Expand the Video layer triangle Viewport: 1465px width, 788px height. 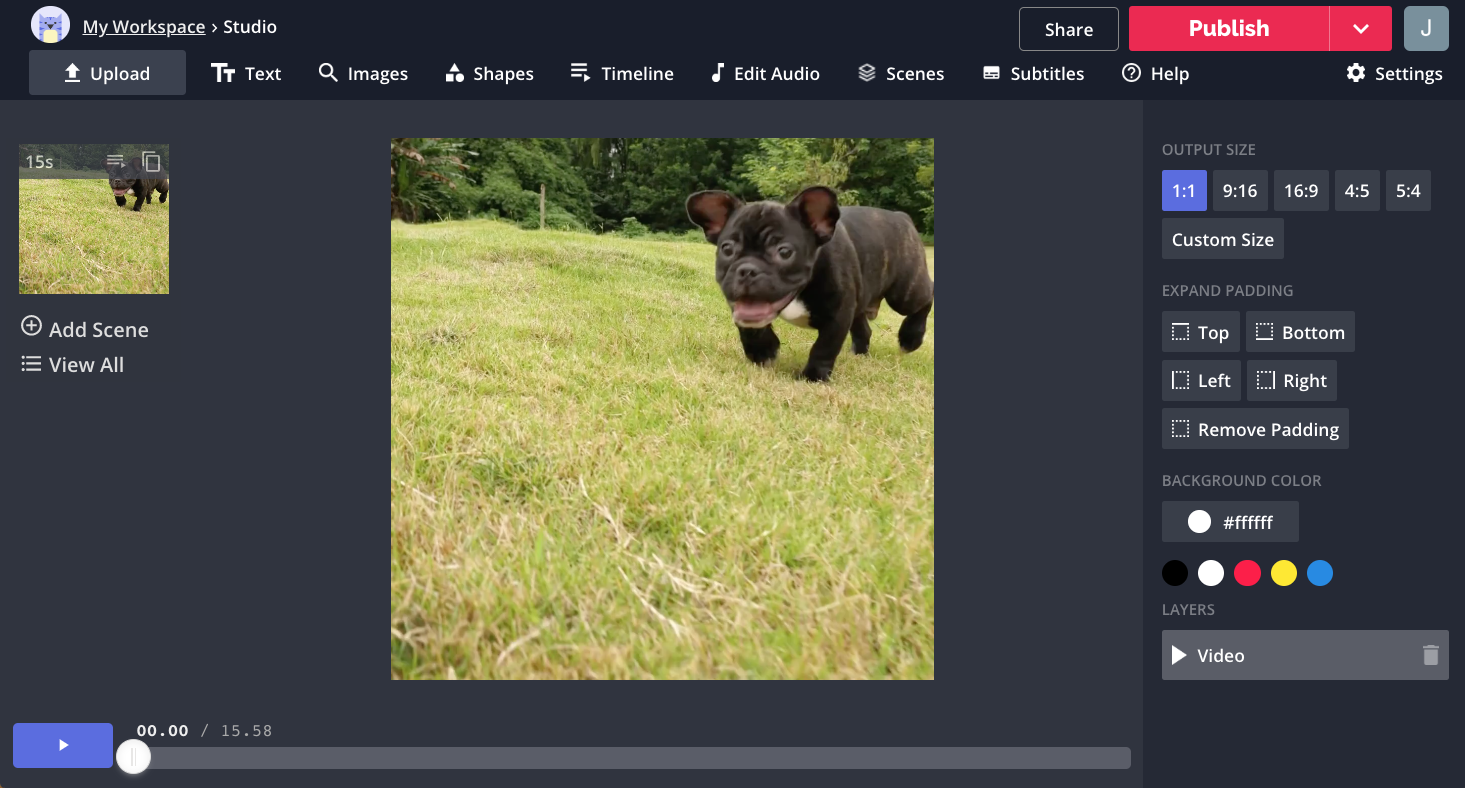(x=1179, y=655)
